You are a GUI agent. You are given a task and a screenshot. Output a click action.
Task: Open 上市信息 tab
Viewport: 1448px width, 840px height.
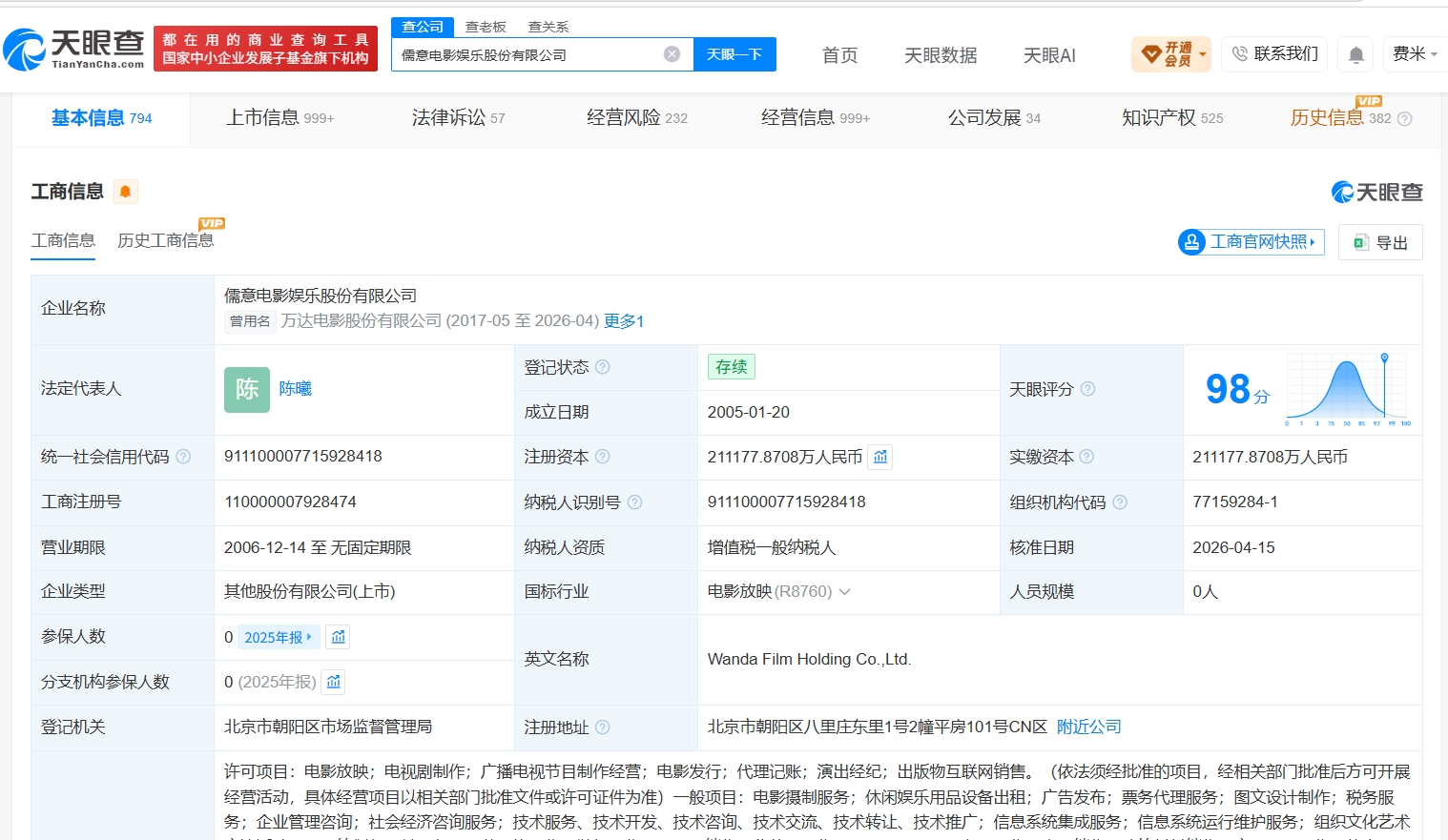(x=279, y=118)
